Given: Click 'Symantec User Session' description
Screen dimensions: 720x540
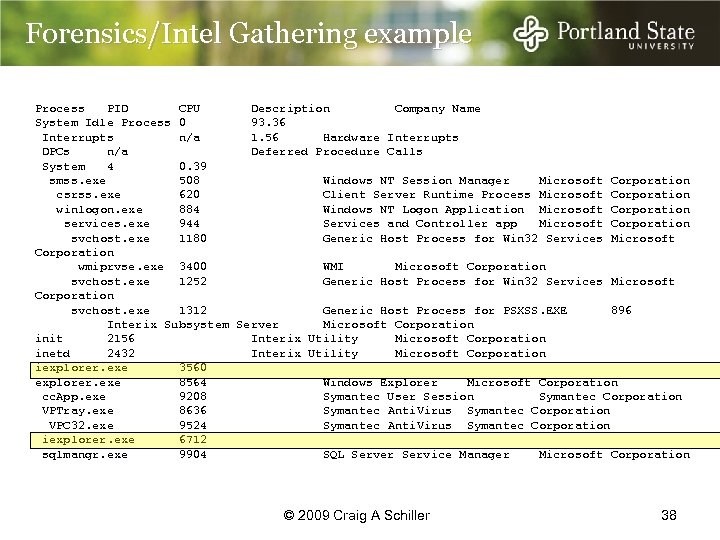Looking at the screenshot, I should pyautogui.click(x=398, y=397).
